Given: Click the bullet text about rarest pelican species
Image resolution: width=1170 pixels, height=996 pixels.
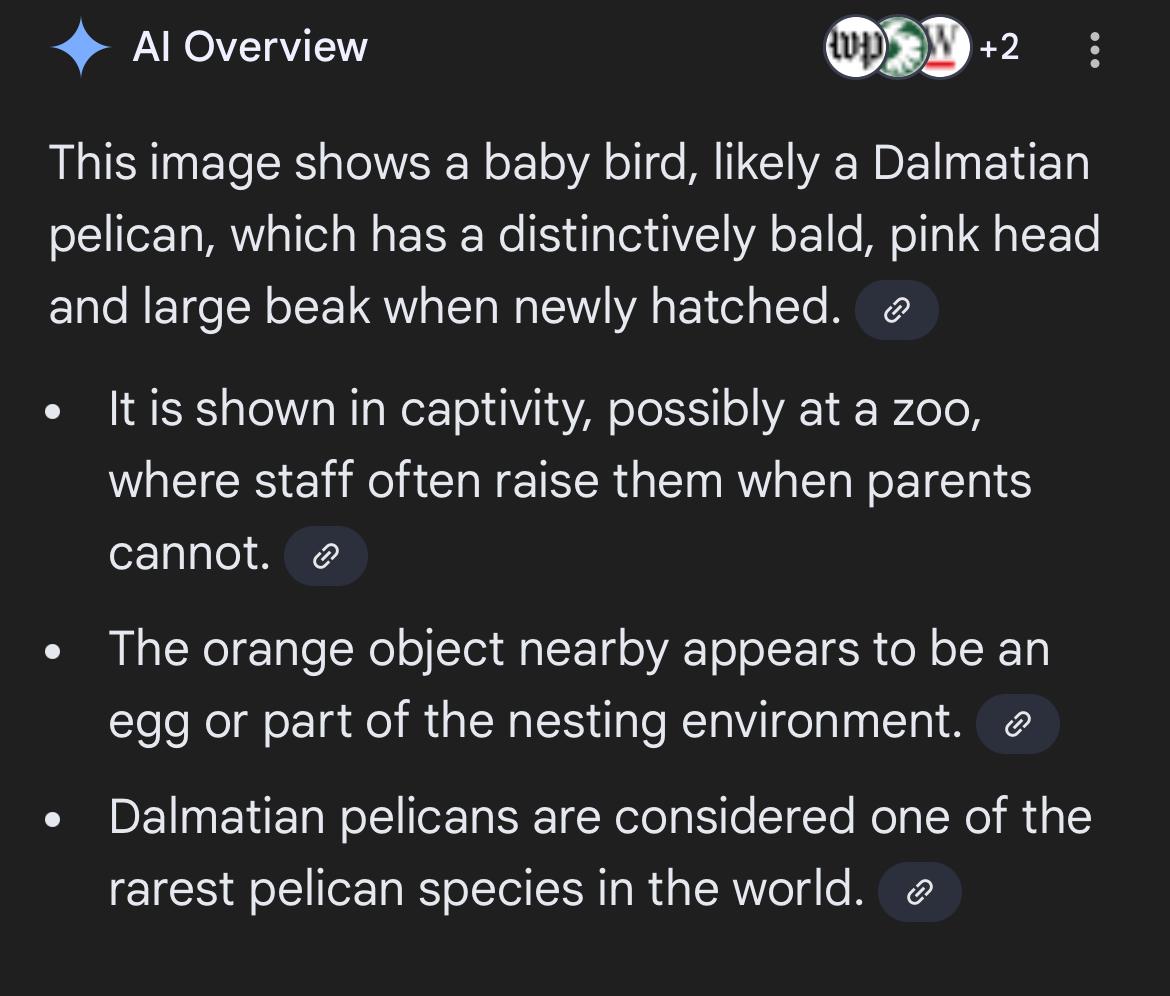Looking at the screenshot, I should pos(600,818).
